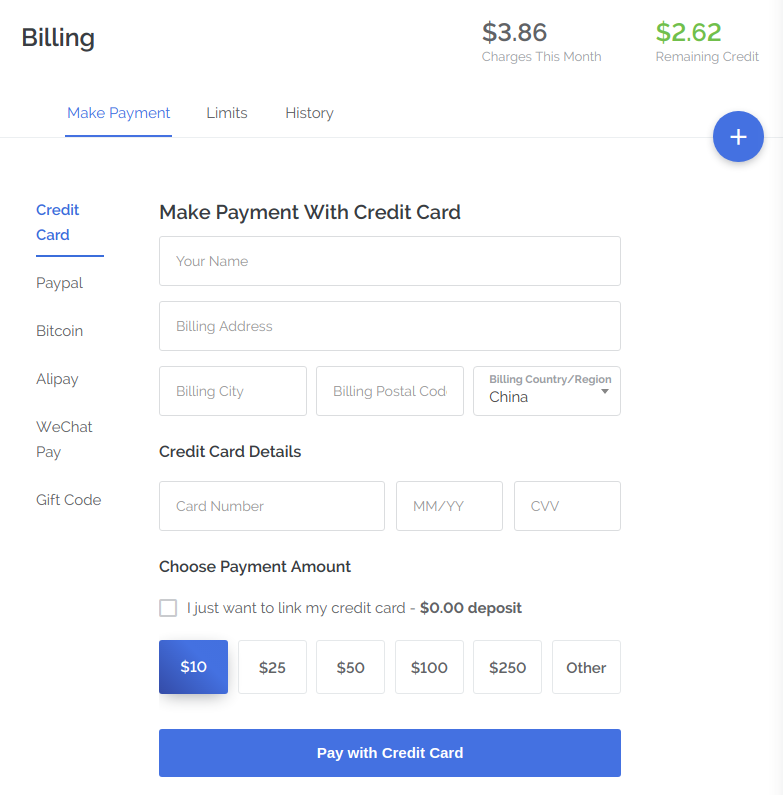783x795 pixels.
Task: Open the Gift Code option
Action: coord(68,500)
